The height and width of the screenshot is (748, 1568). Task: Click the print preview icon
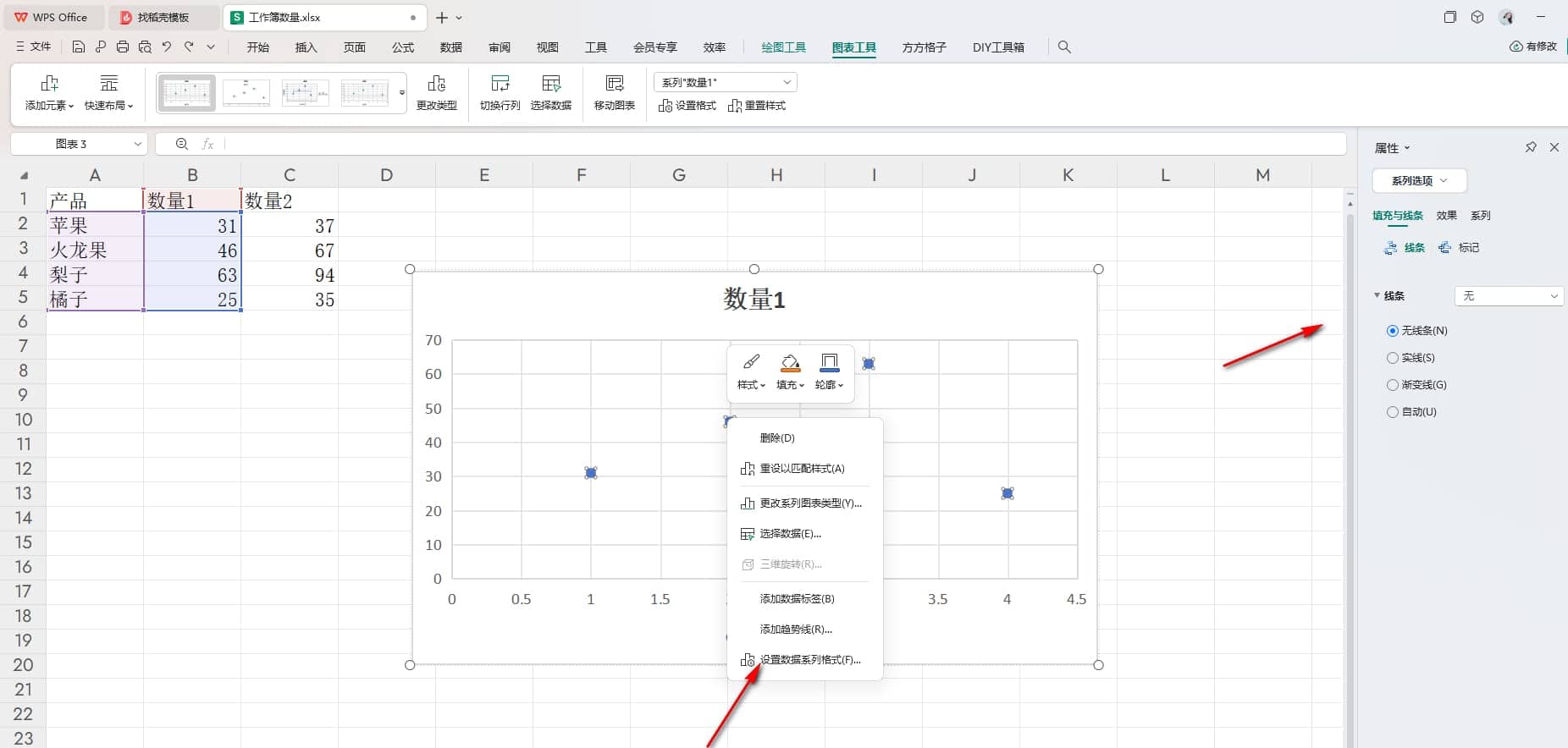coord(145,47)
